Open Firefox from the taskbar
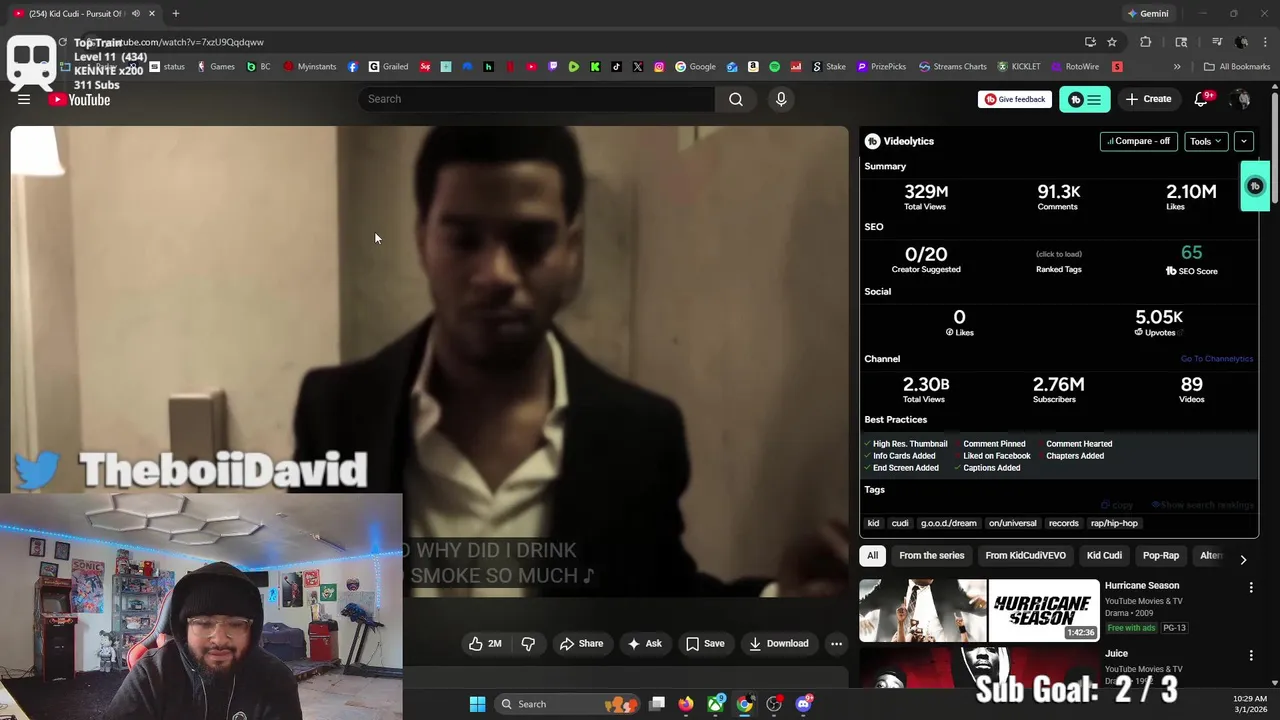Screen dimensions: 1280x720 coord(685,704)
